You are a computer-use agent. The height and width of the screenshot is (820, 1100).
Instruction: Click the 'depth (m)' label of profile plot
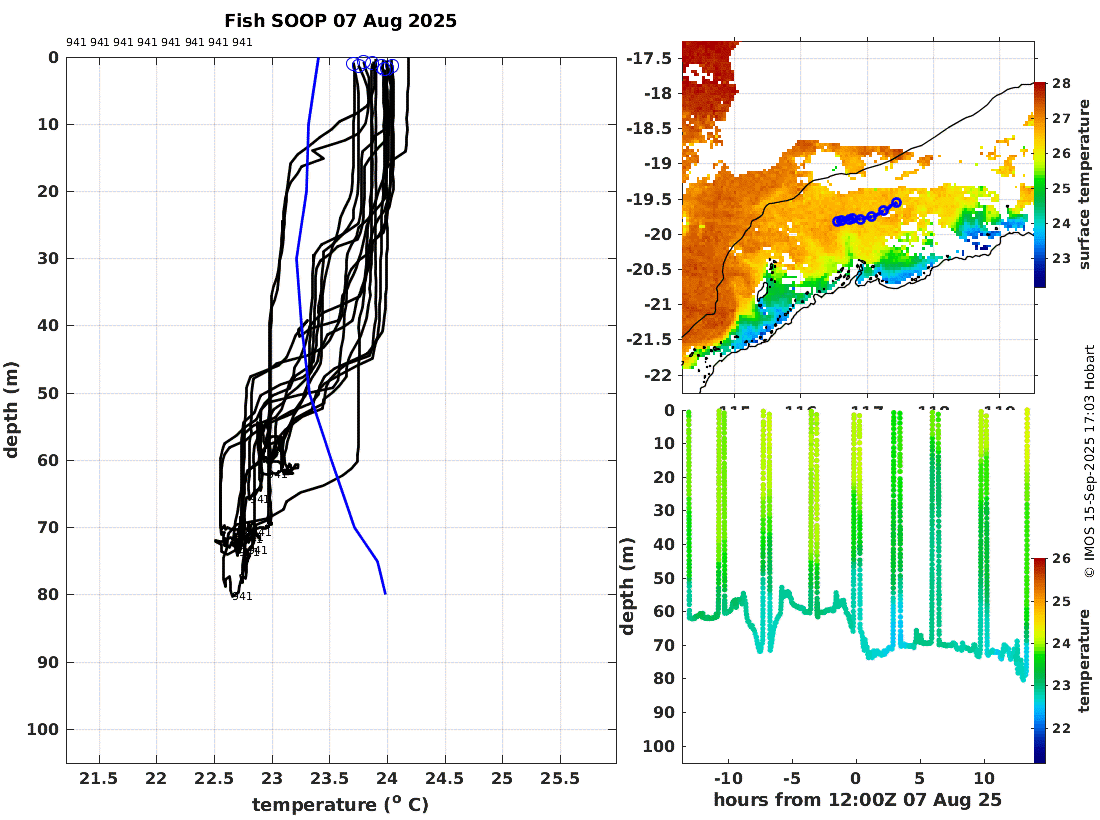[11, 410]
